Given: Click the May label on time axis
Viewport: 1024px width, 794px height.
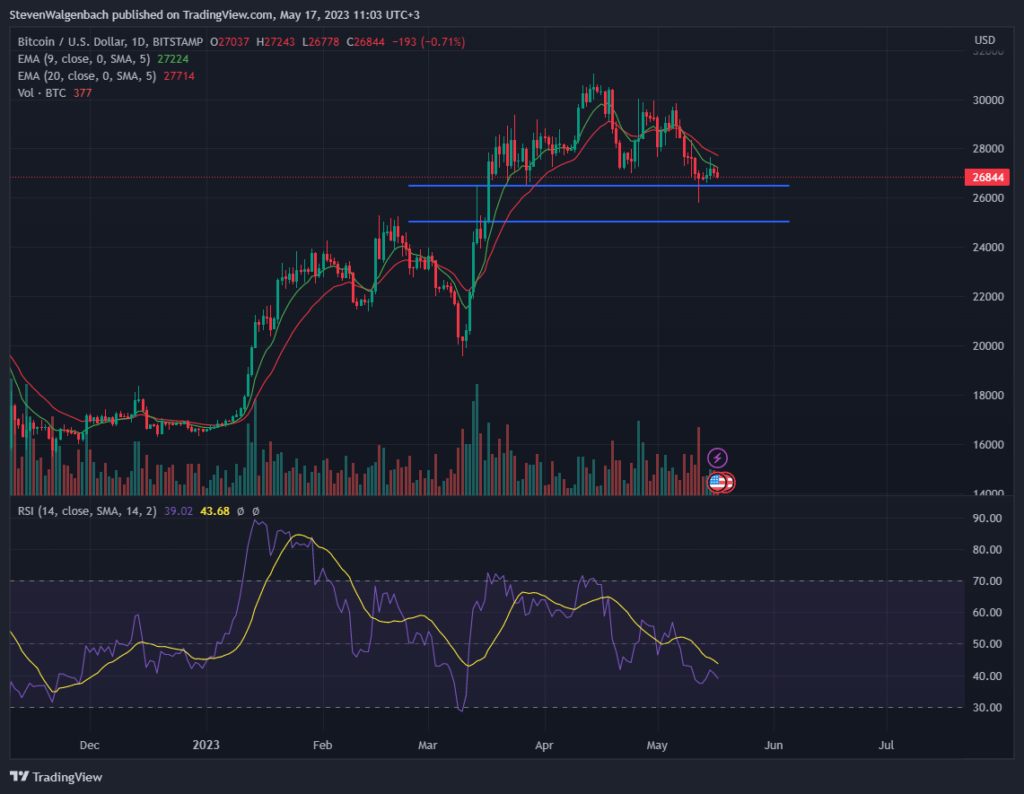Looking at the screenshot, I should point(657,745).
